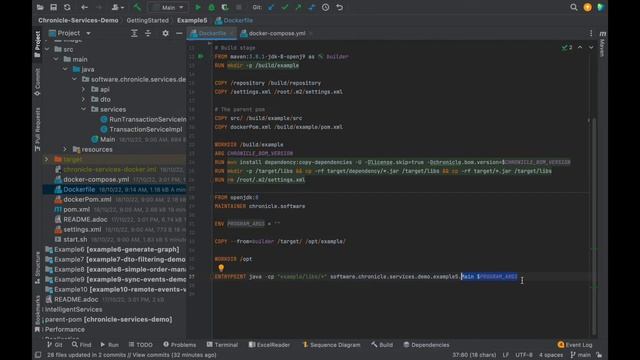Open the Build tool window tab
Viewport: 640px width, 360px height.
coord(382,345)
